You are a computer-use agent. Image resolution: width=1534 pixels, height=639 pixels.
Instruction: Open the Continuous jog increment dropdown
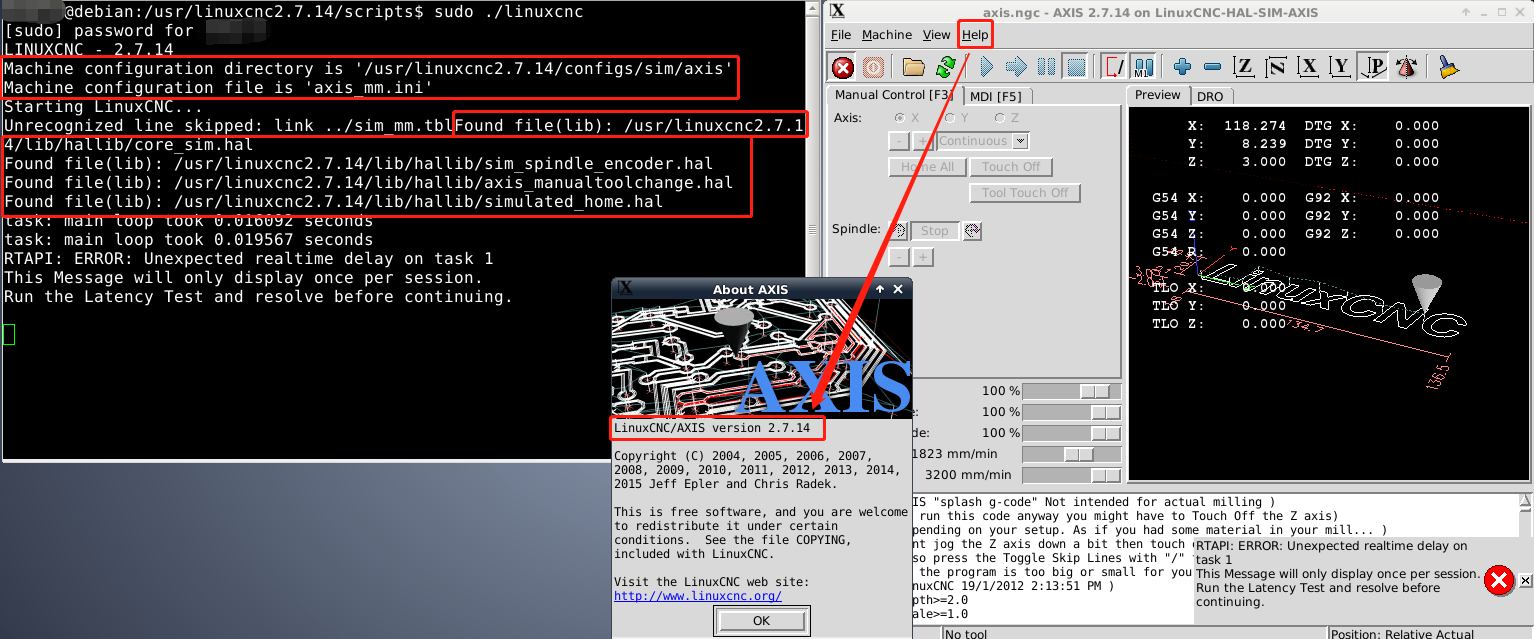pos(1019,142)
